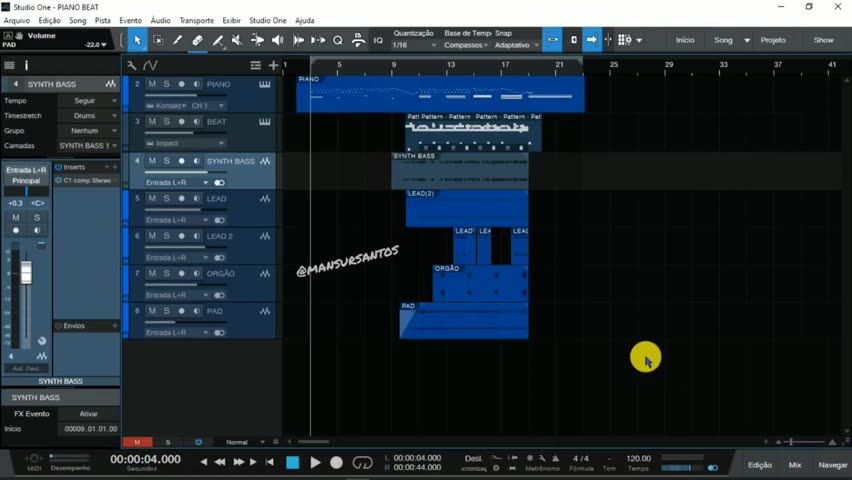
Task: Open Camadas SYNTH BASS 1 dropdown
Action: [x=88, y=146]
